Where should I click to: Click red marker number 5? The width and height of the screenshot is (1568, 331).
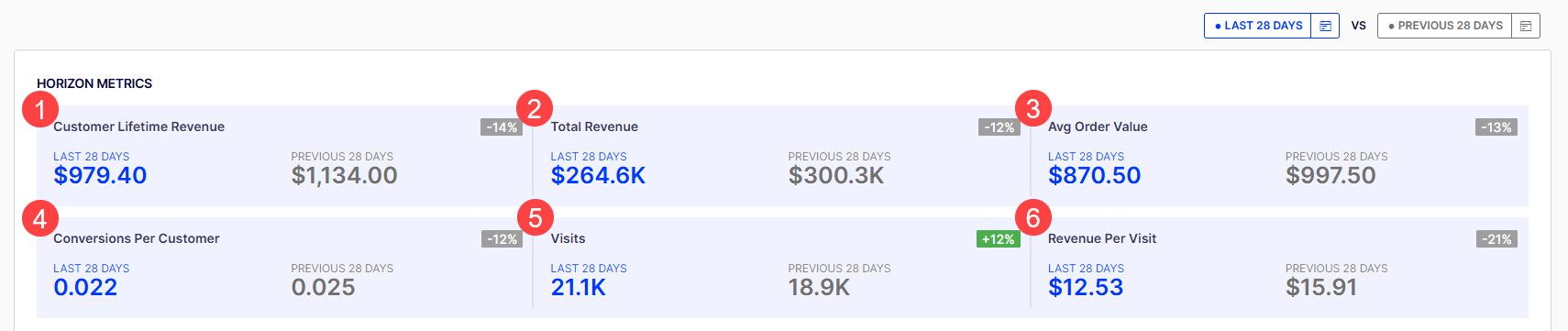tap(536, 218)
